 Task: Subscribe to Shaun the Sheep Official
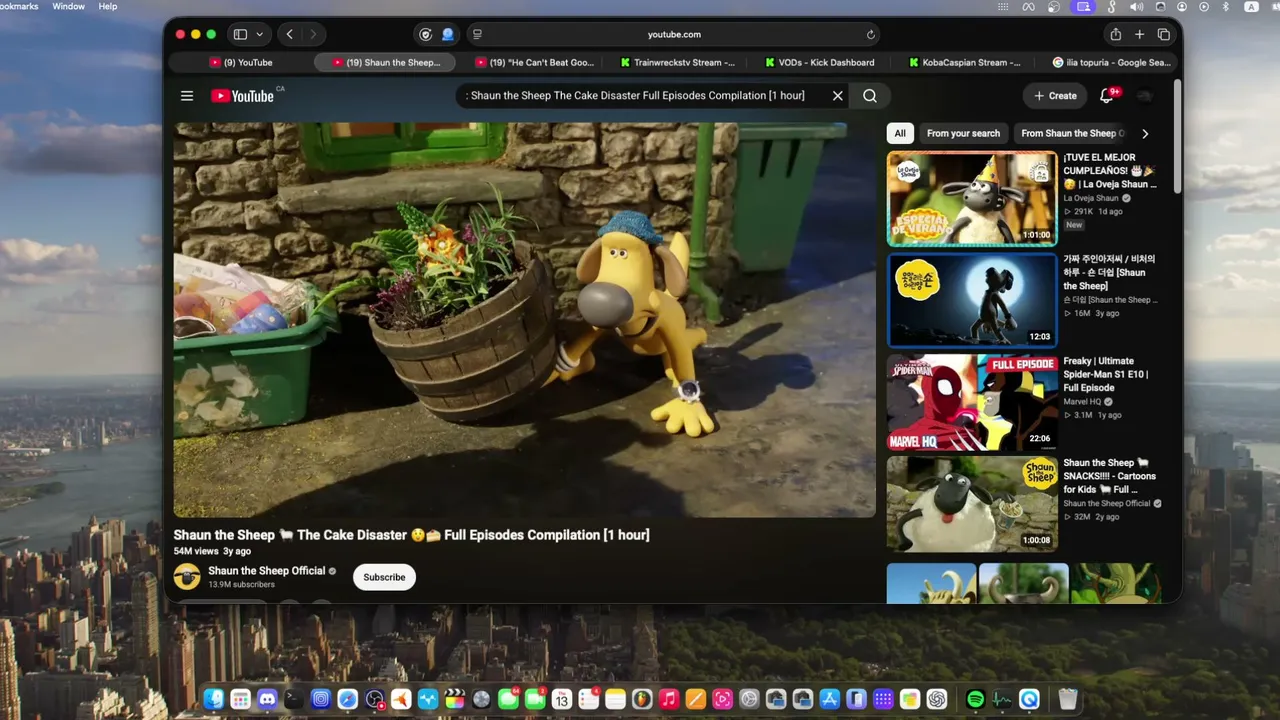pos(384,577)
